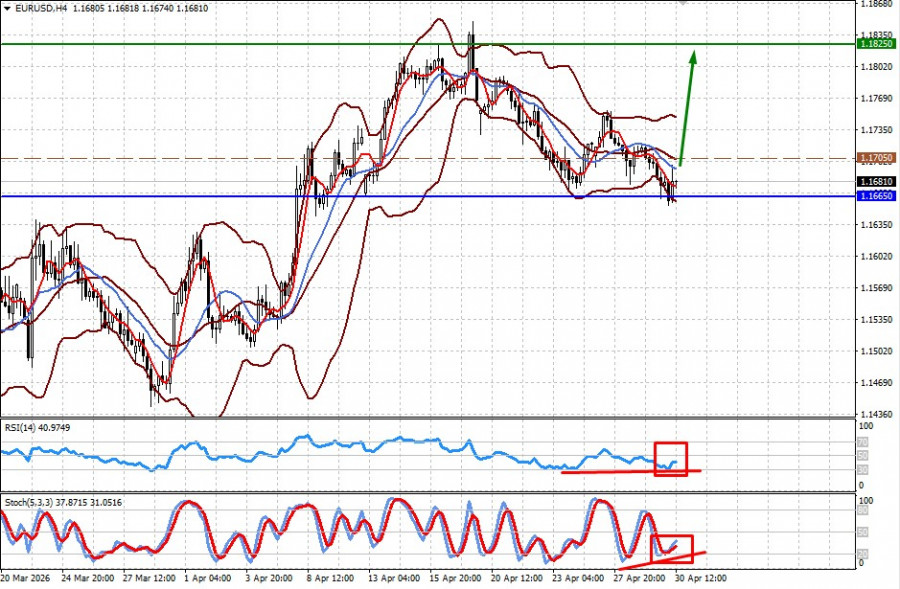Open the chart menu triangle beside EURUSD,H4

[7, 9]
